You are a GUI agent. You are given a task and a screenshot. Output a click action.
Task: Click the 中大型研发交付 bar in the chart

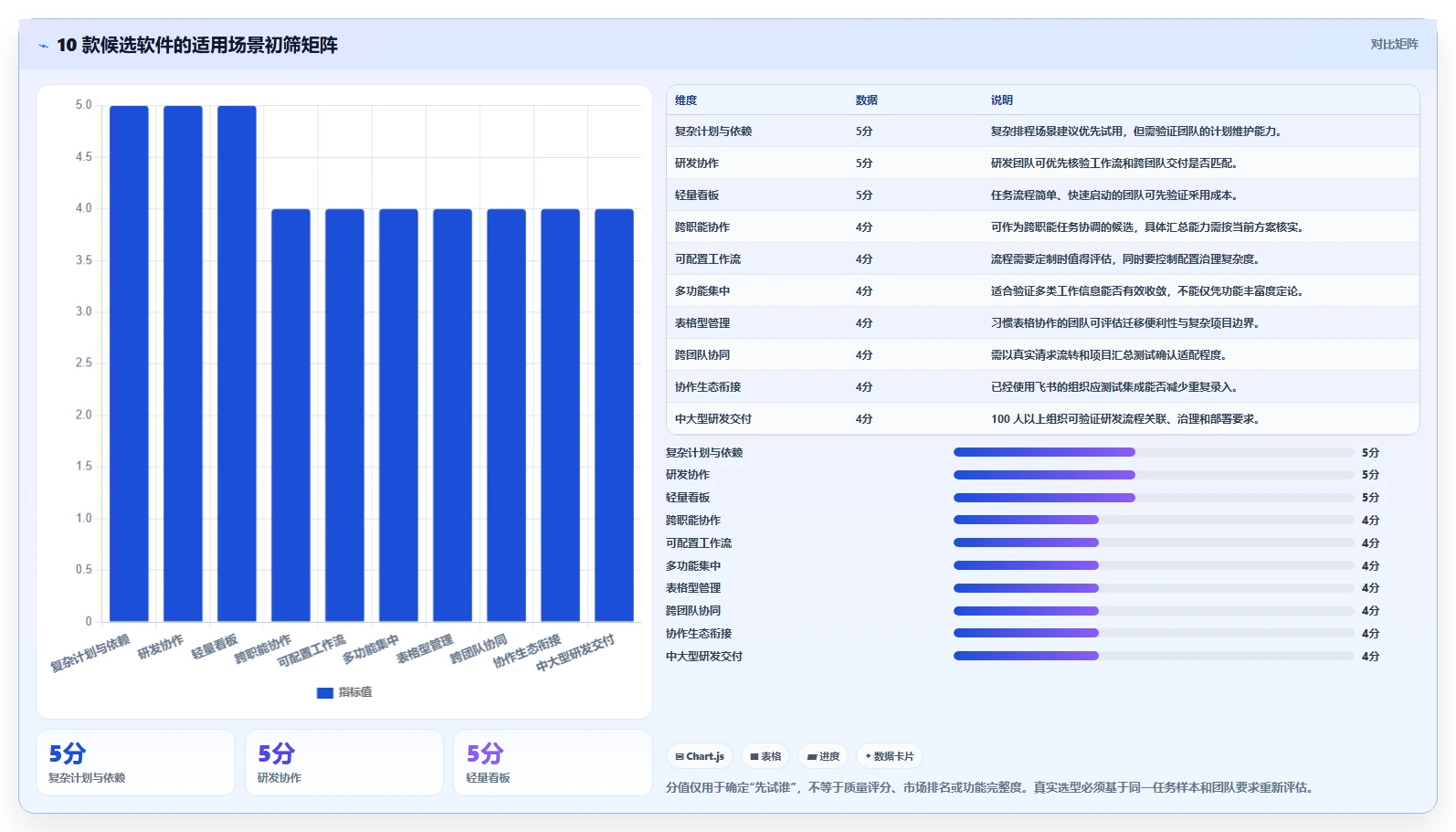614,416
